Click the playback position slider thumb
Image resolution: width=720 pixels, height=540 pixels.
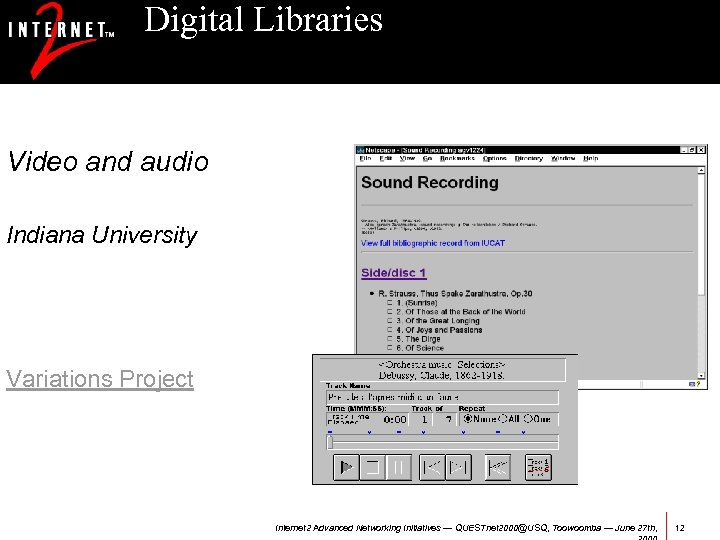pyautogui.click(x=330, y=442)
